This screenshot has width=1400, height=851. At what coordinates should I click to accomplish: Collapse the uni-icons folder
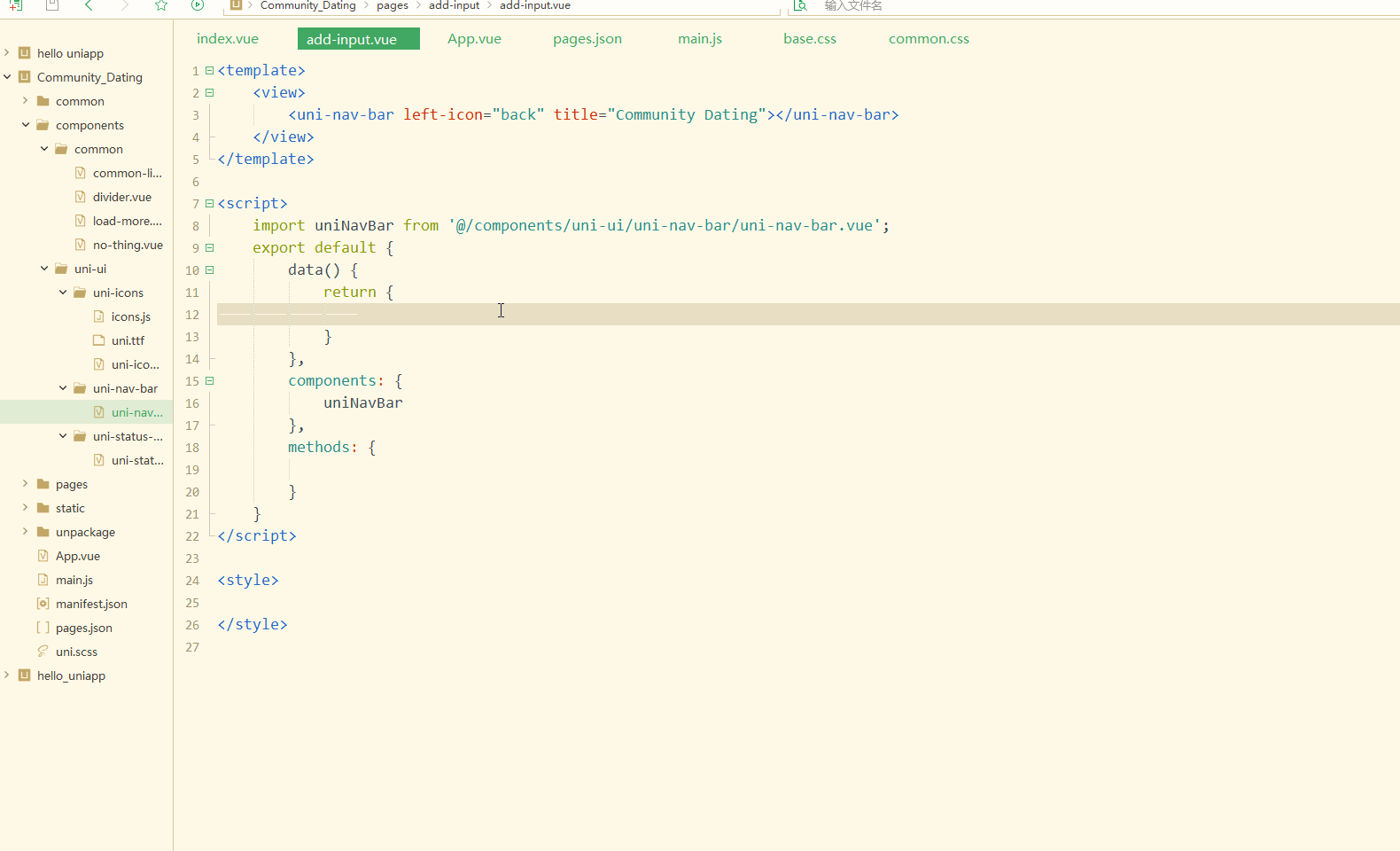63,292
